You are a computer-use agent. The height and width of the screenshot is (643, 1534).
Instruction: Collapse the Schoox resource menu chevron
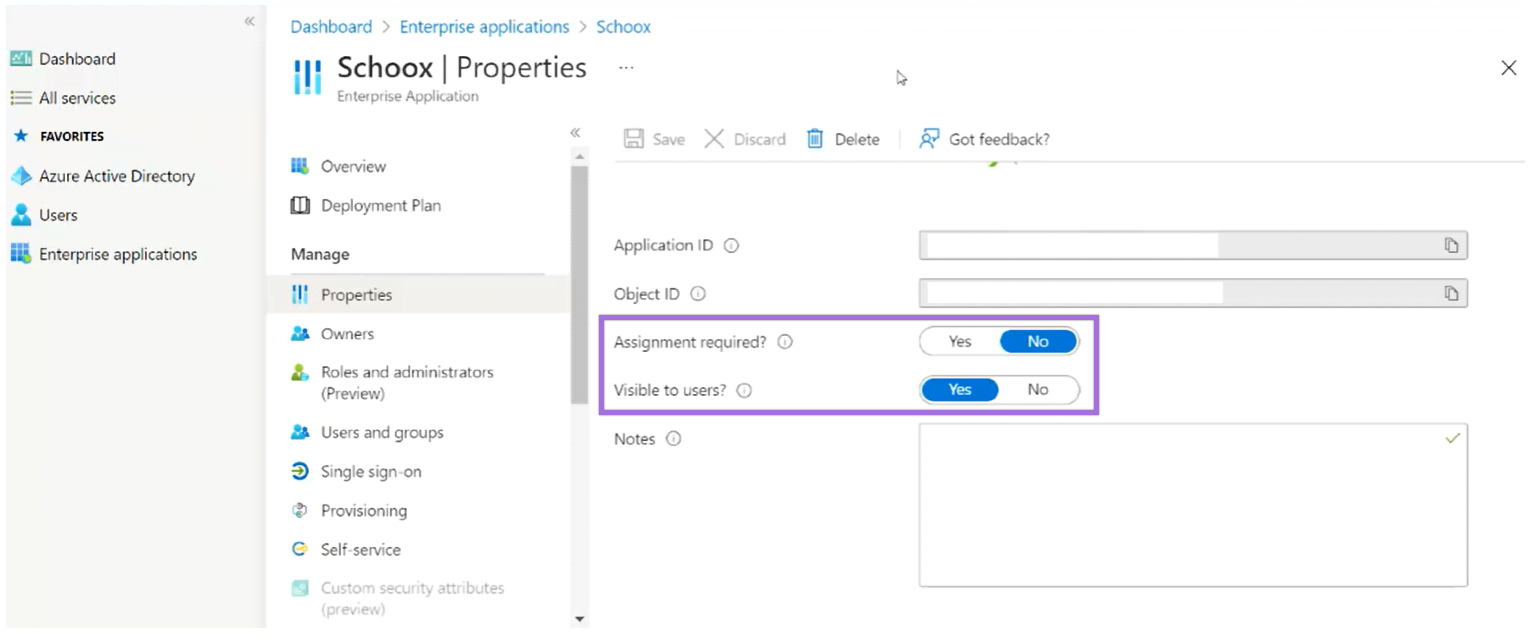[x=575, y=132]
